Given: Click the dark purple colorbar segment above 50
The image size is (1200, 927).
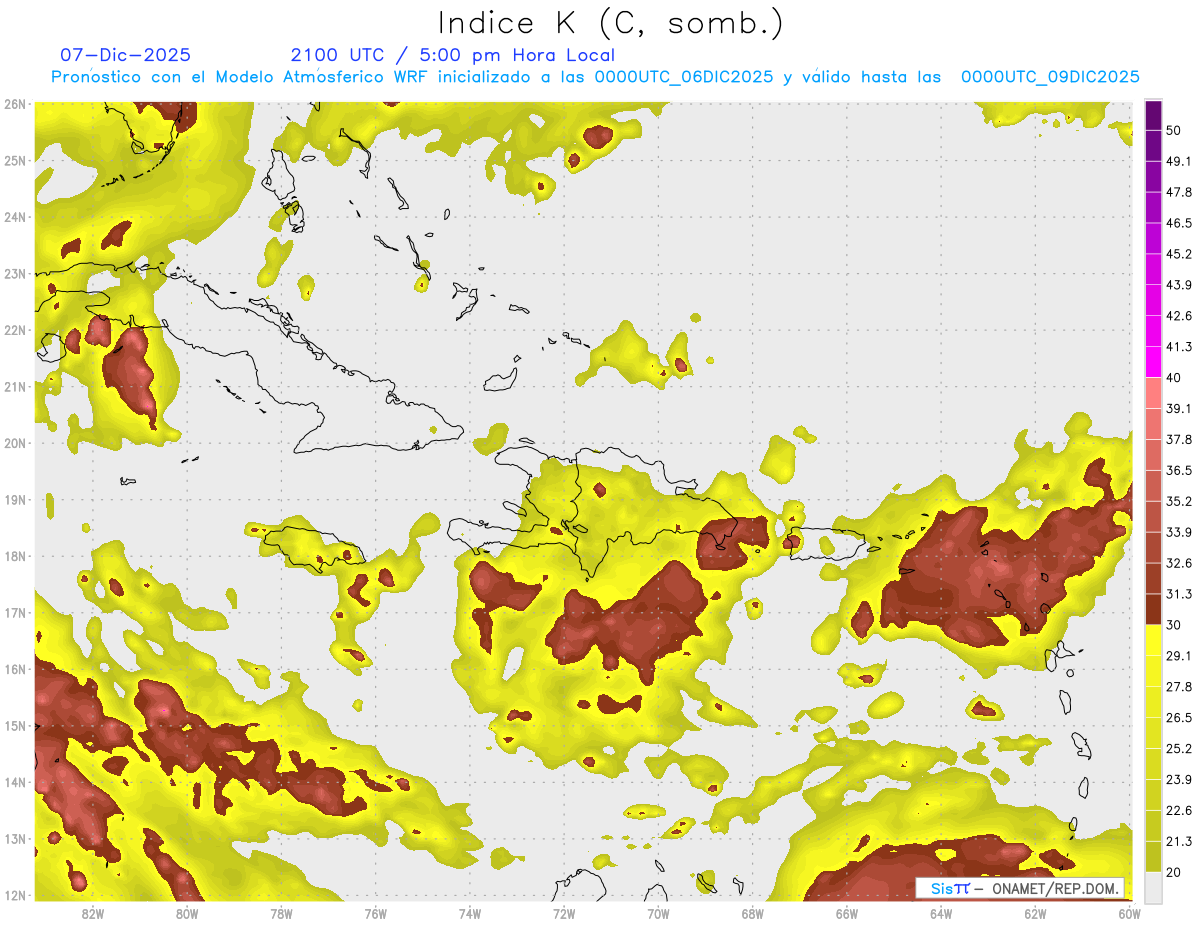Looking at the screenshot, I should [x=1153, y=116].
